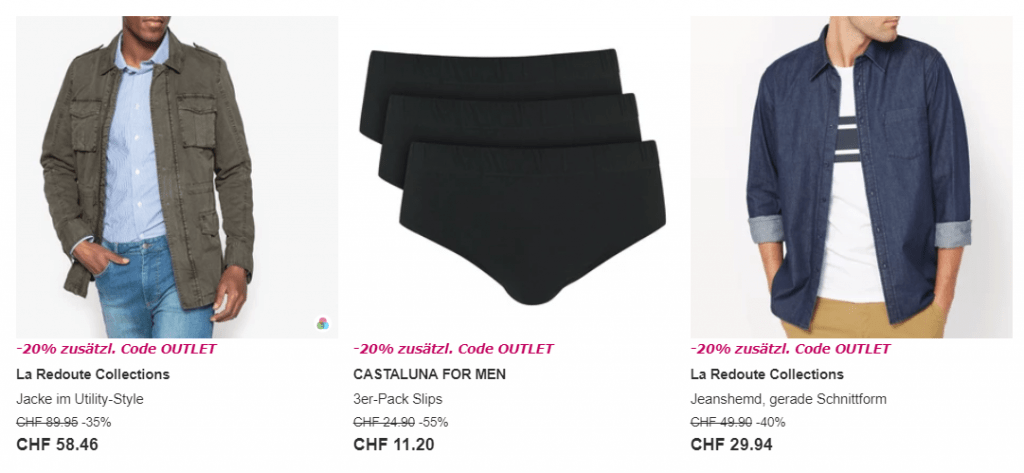Open the black 3-pack slips product photo
The height and width of the screenshot is (473, 1024).
(x=514, y=177)
